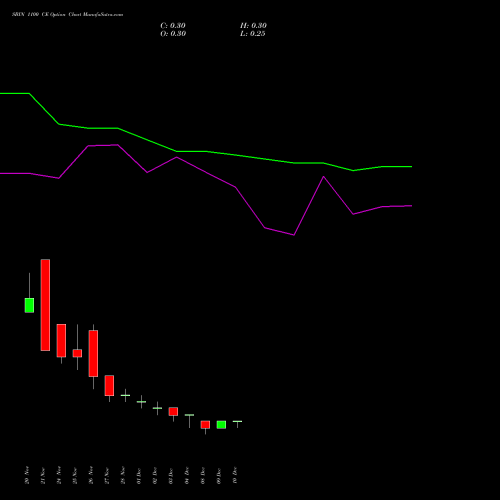Select the 26 Nov date label

(x=91, y=475)
